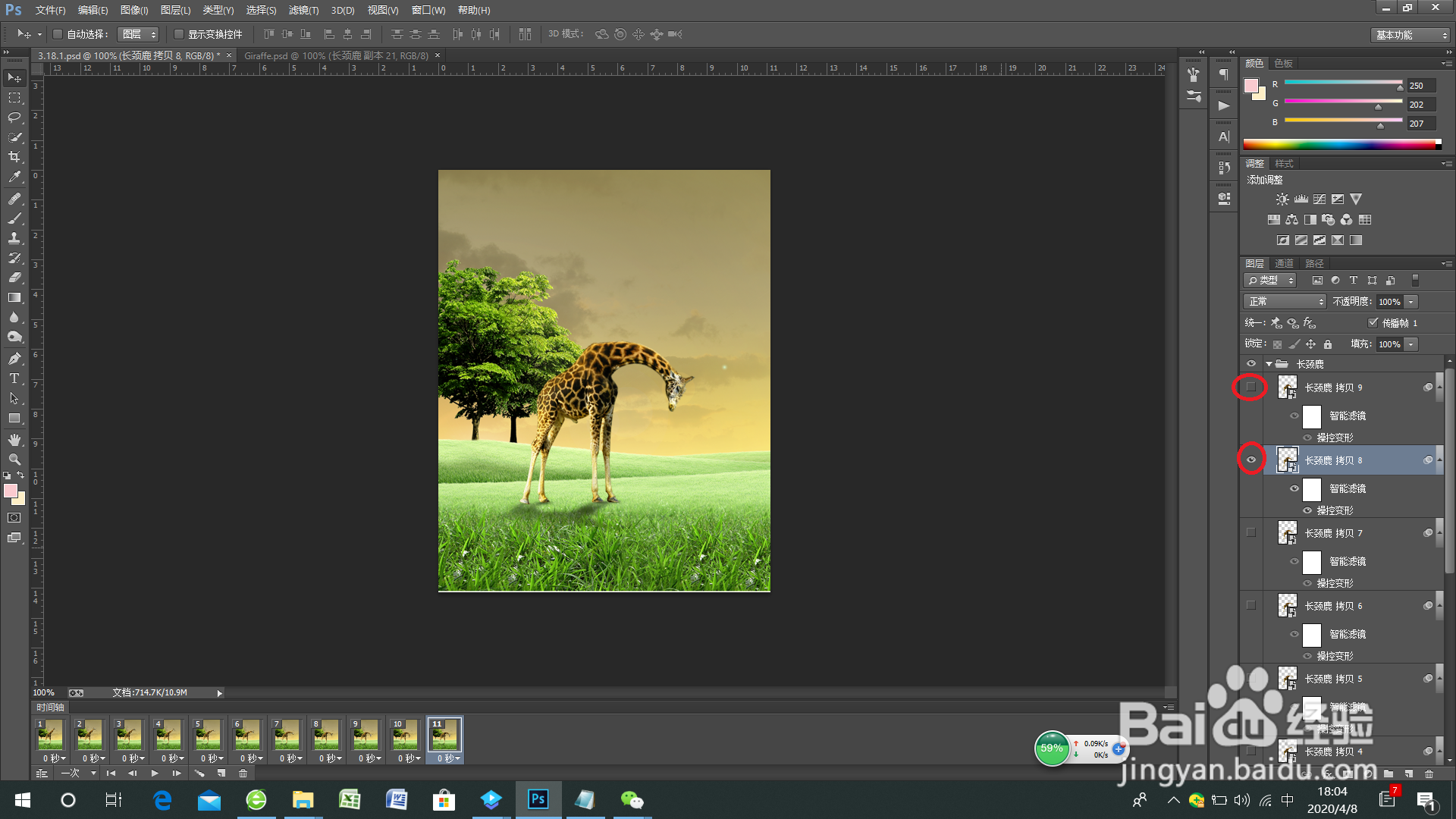Select the Lasso tool
The image size is (1456, 819).
click(14, 118)
